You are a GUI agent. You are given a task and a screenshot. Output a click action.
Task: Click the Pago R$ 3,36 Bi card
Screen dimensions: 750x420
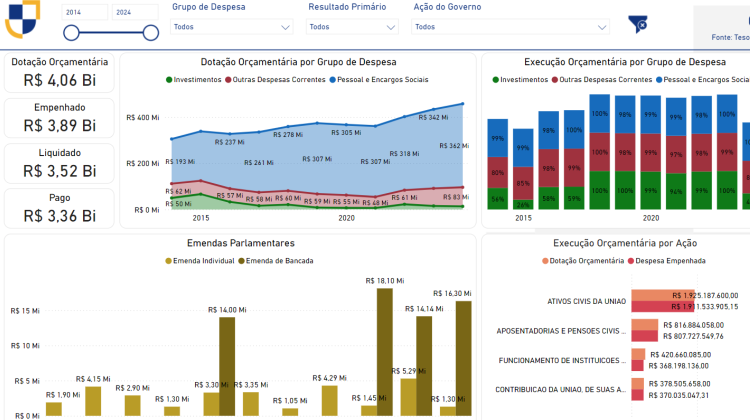pos(59,208)
